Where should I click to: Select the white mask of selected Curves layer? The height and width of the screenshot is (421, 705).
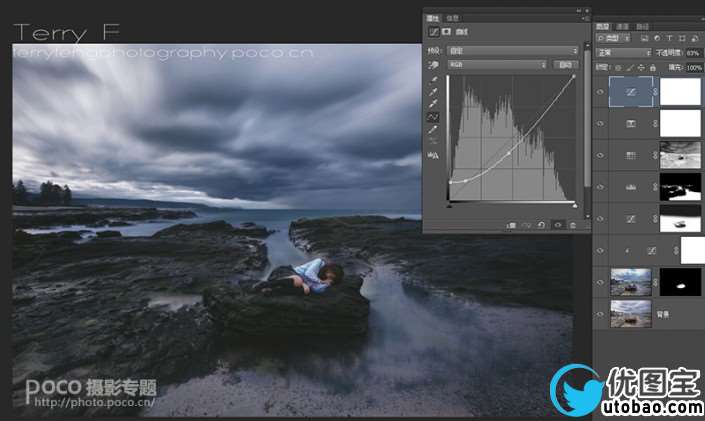pyautogui.click(x=680, y=92)
